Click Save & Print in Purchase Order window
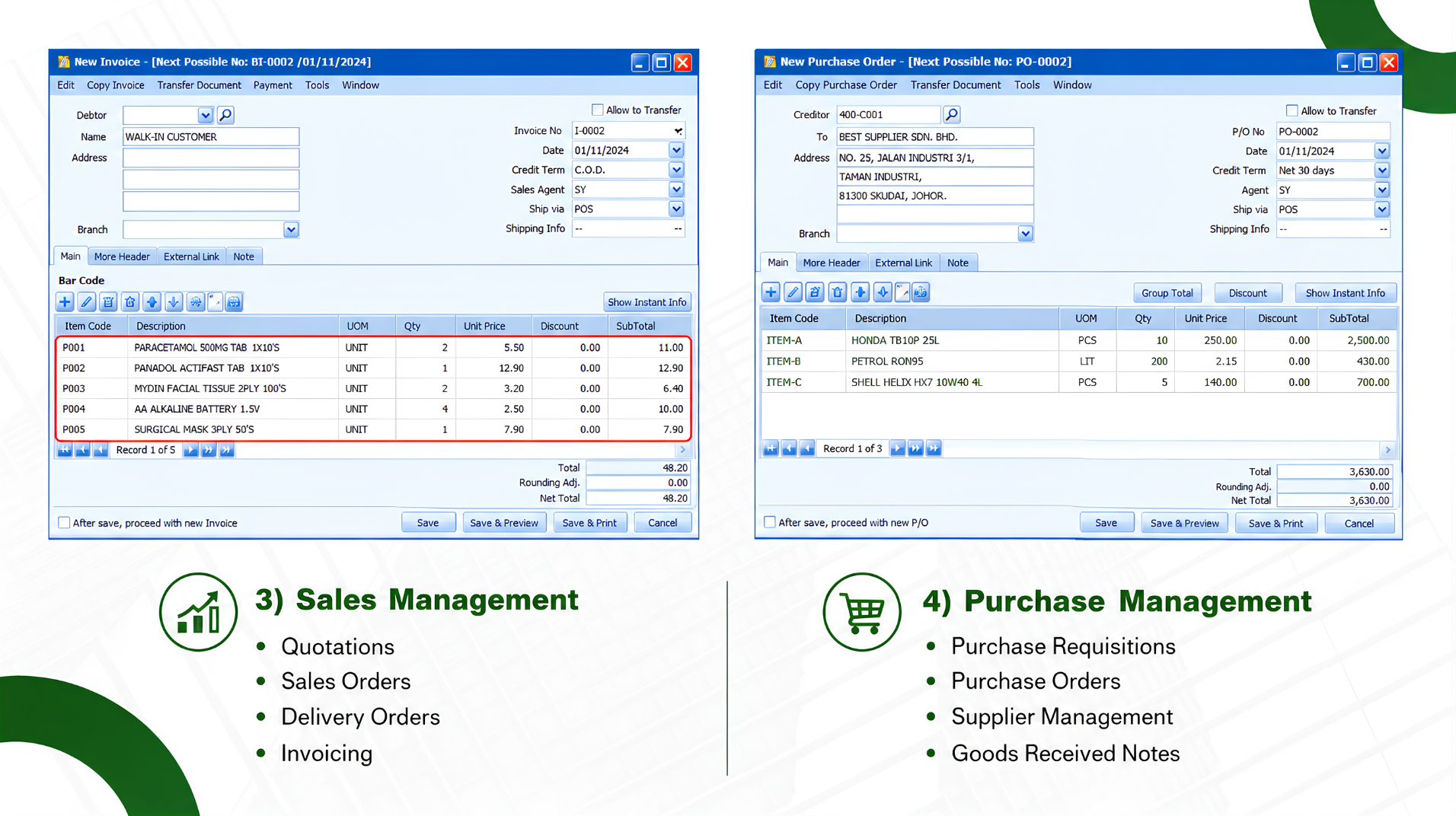The height and width of the screenshot is (816, 1456). 1276,523
